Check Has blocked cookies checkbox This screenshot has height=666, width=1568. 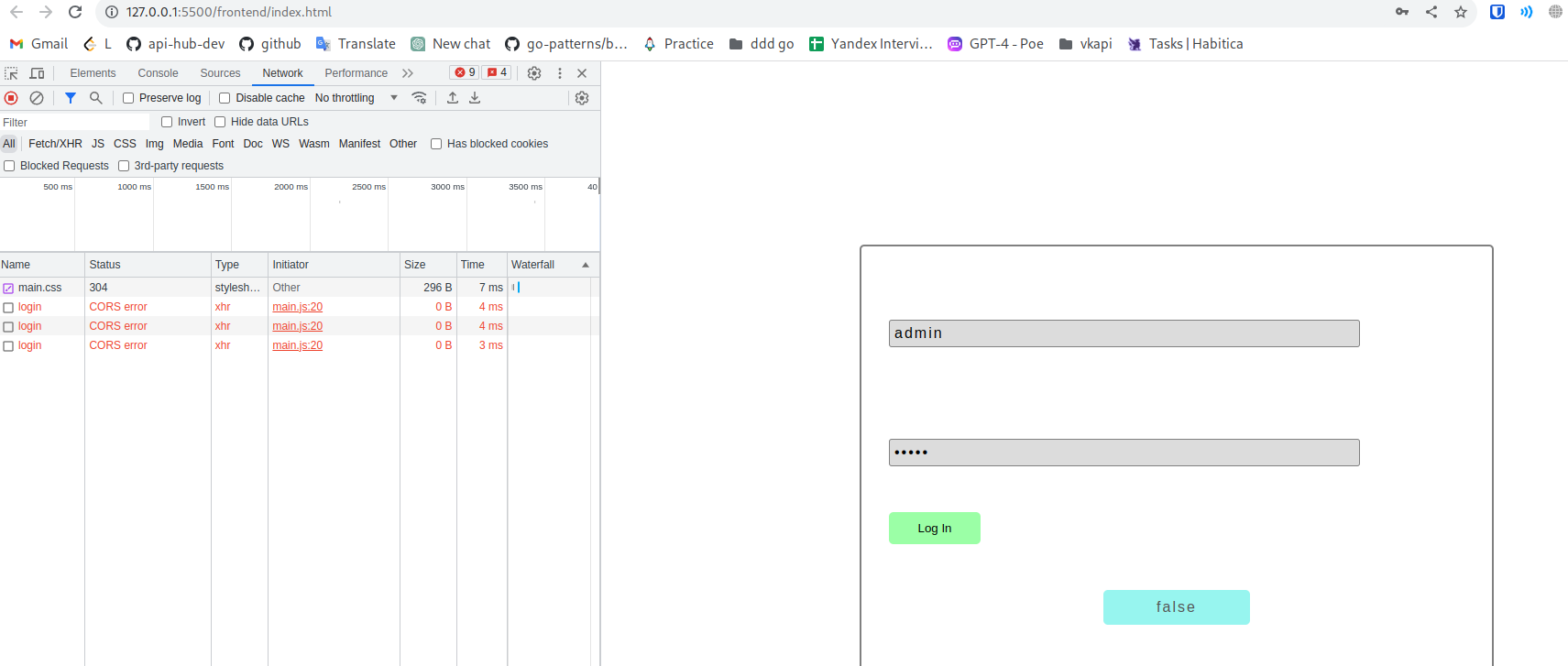click(x=436, y=144)
